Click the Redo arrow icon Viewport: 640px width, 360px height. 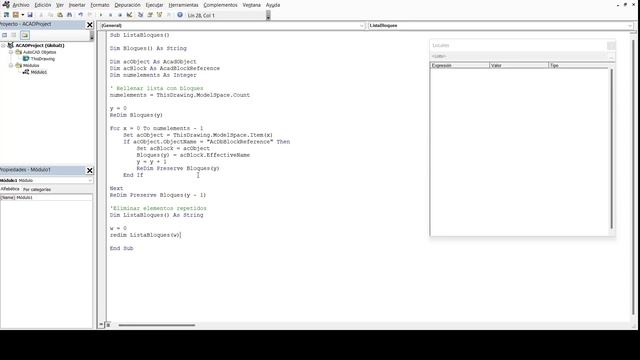90,15
